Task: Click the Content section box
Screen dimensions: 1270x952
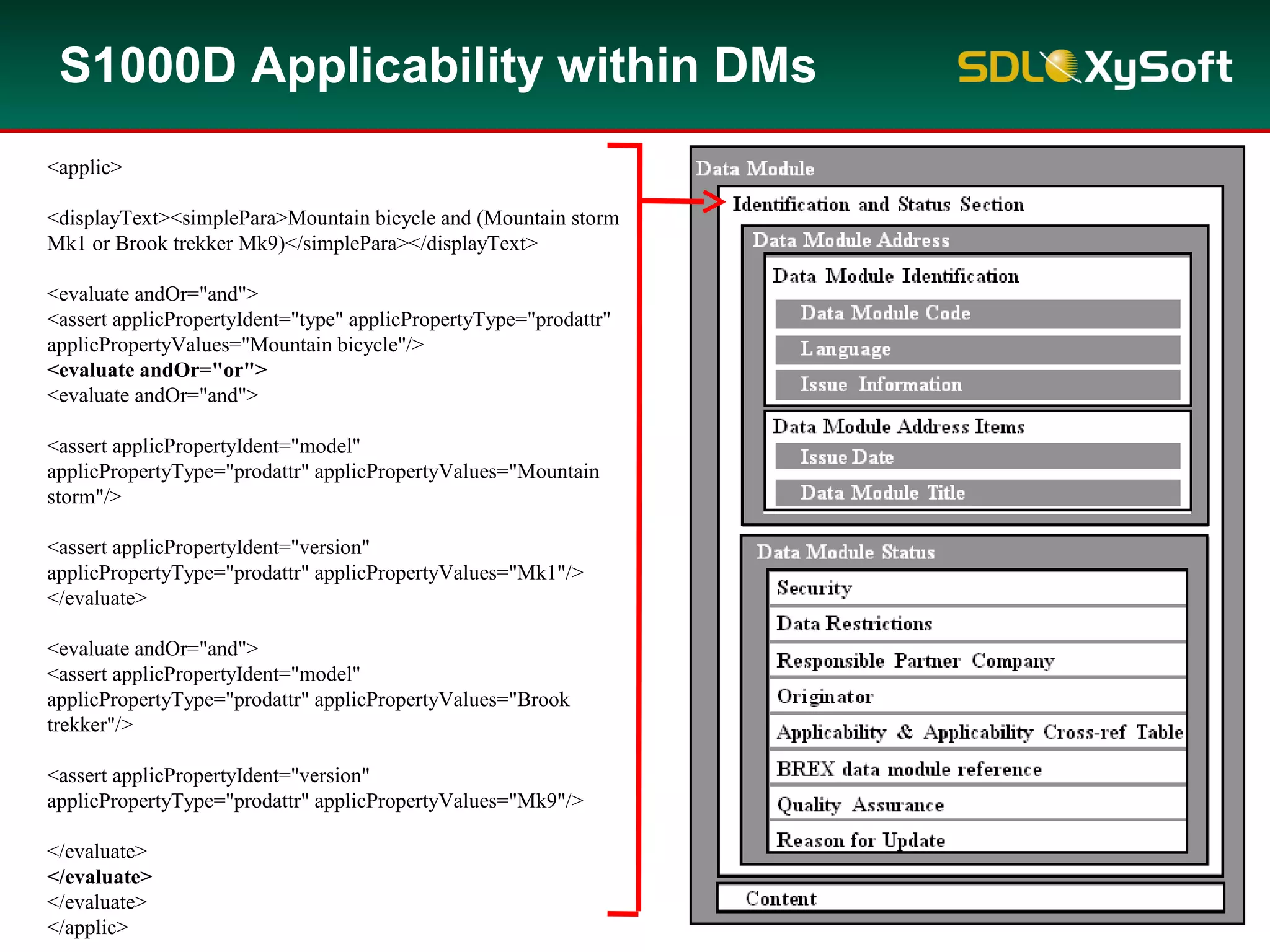Action: (970, 898)
